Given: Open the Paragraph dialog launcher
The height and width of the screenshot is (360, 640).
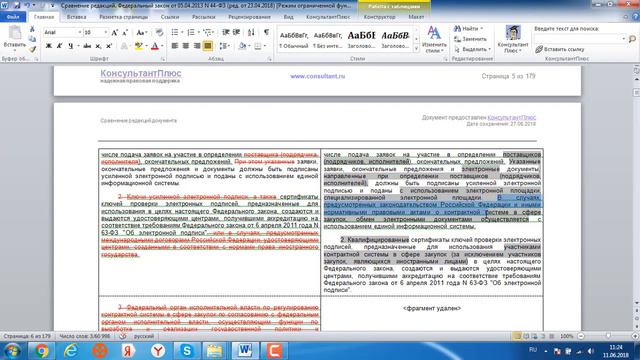Looking at the screenshot, I should [x=270, y=59].
